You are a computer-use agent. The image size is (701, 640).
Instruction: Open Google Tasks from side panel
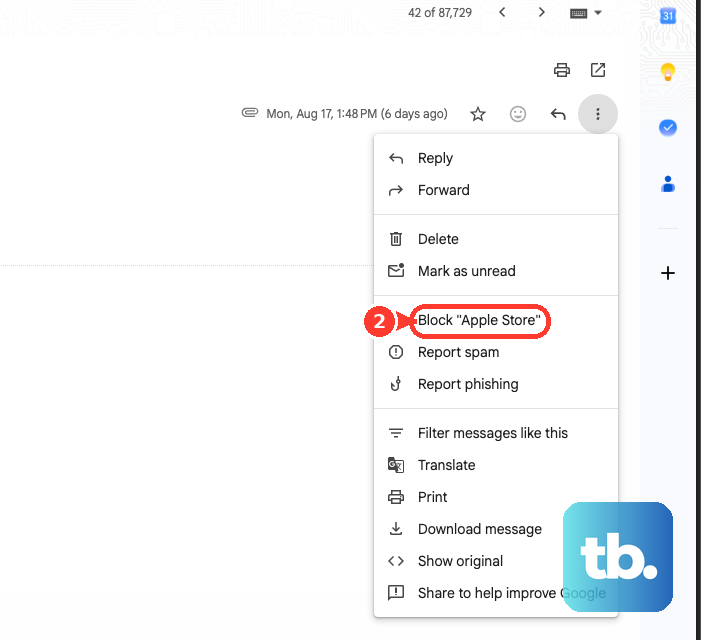pyautogui.click(x=668, y=128)
